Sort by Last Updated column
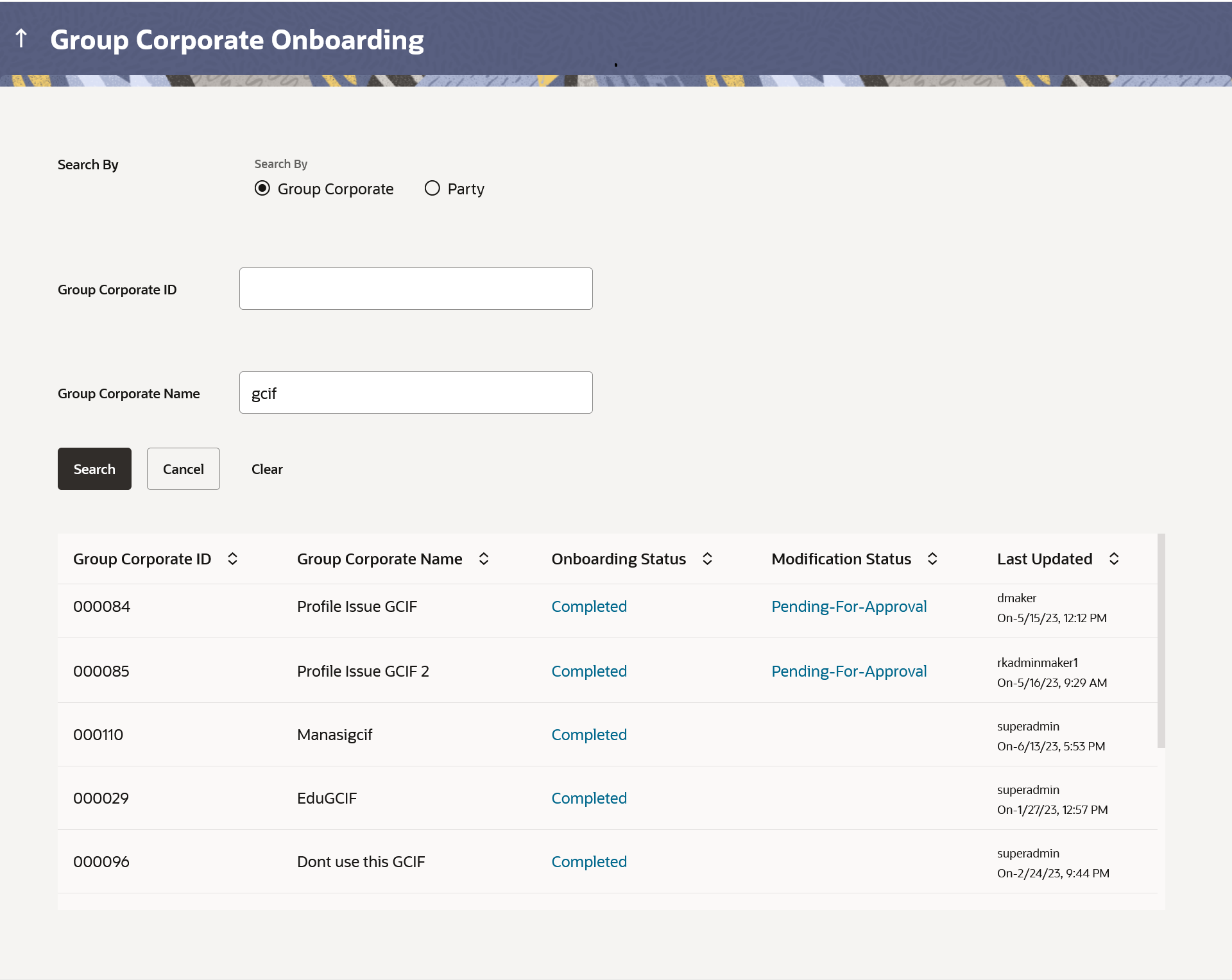Image resolution: width=1232 pixels, height=980 pixels. pos(1114,559)
